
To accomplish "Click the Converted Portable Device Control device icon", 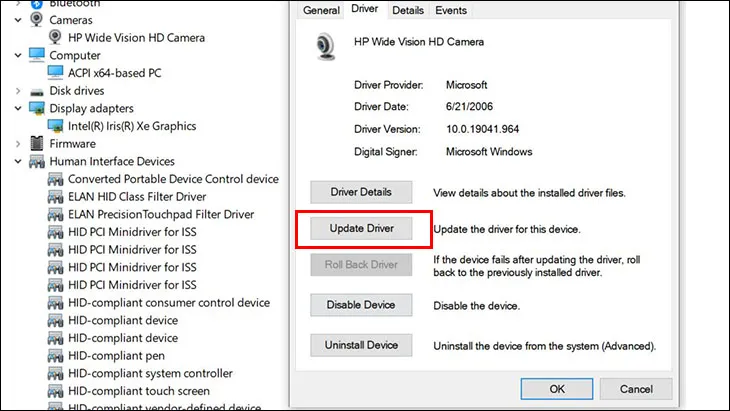I will (56, 179).
